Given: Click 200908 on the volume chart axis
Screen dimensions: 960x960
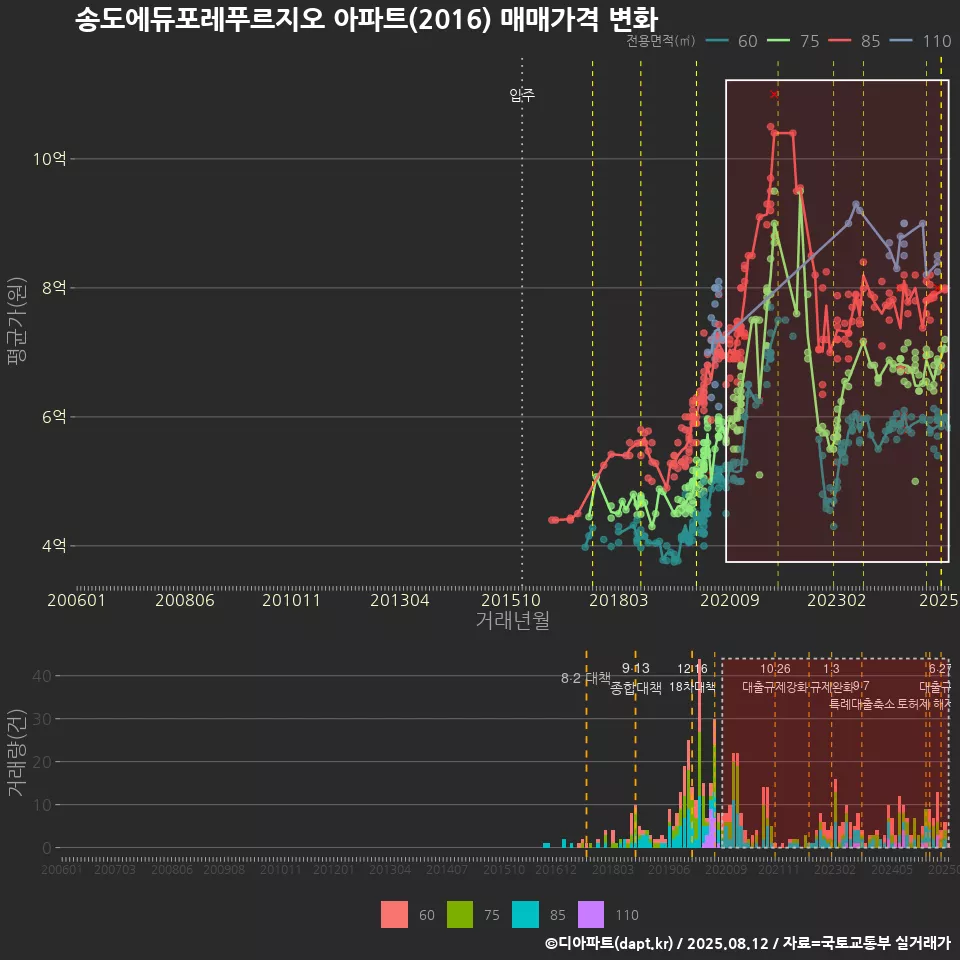Looking at the screenshot, I should (224, 869).
